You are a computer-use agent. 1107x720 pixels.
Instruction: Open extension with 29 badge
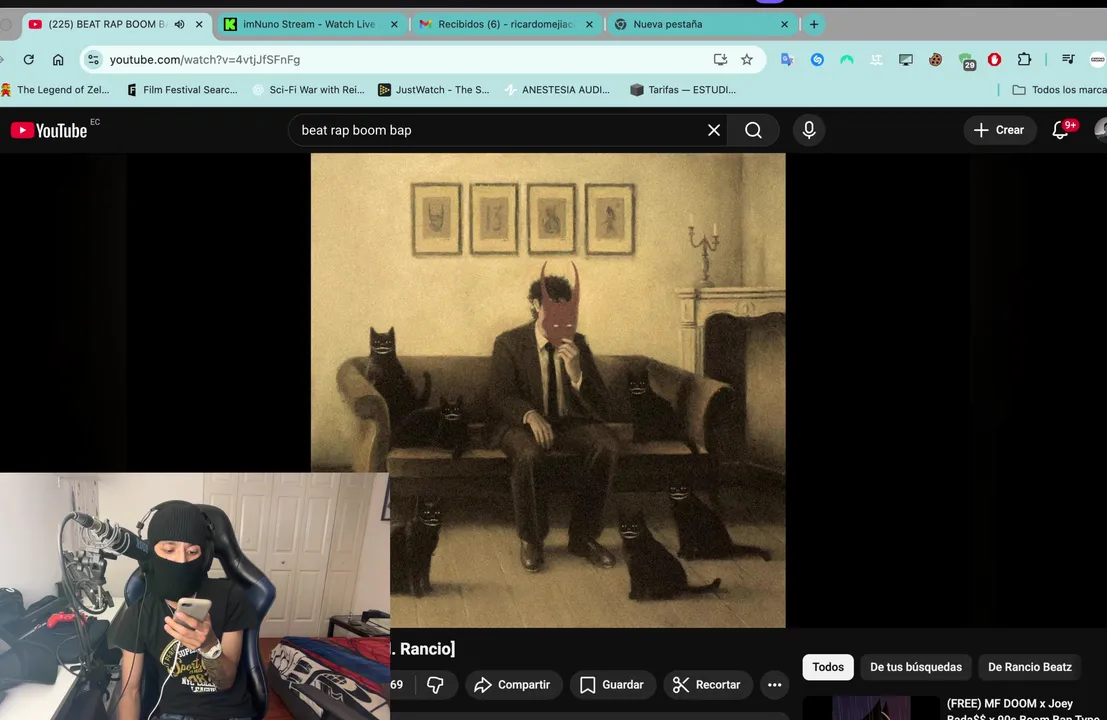[966, 61]
